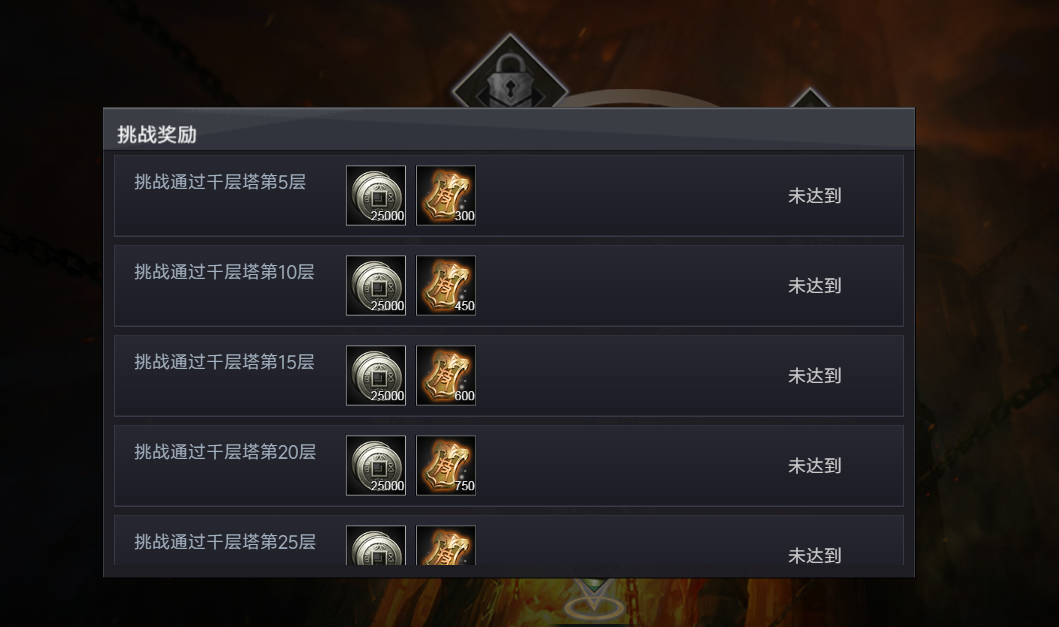Click 未达到 status for floor 20
Screen dimensions: 1059x627
(815, 466)
